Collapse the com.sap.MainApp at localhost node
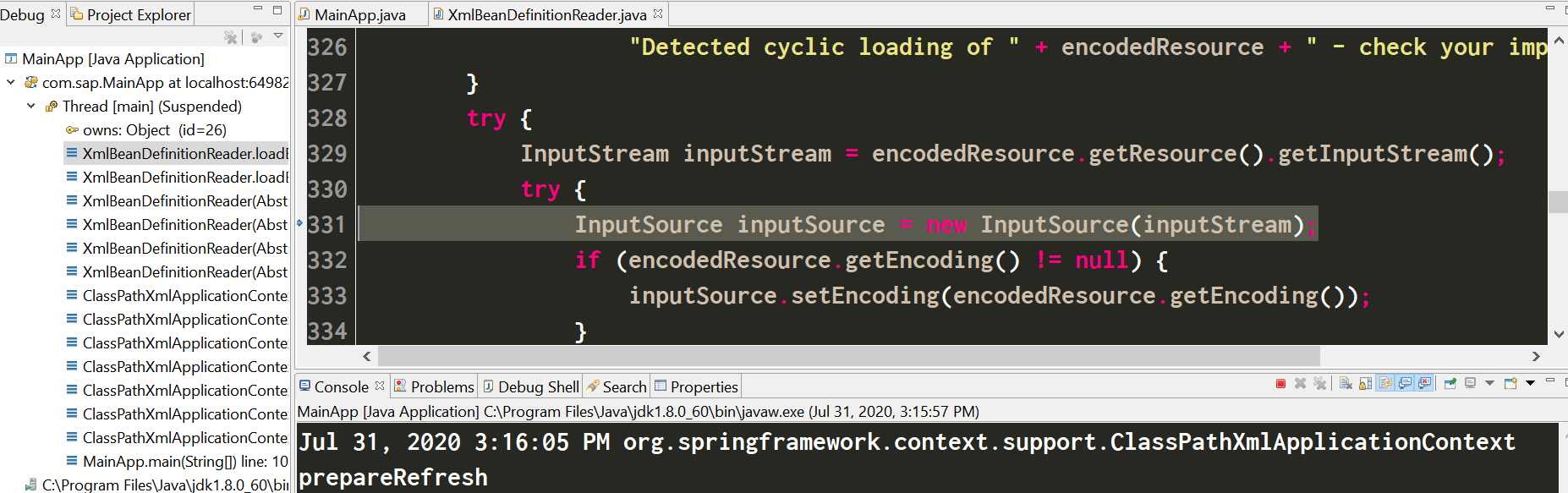This screenshot has width=1568, height=493. click(x=11, y=83)
